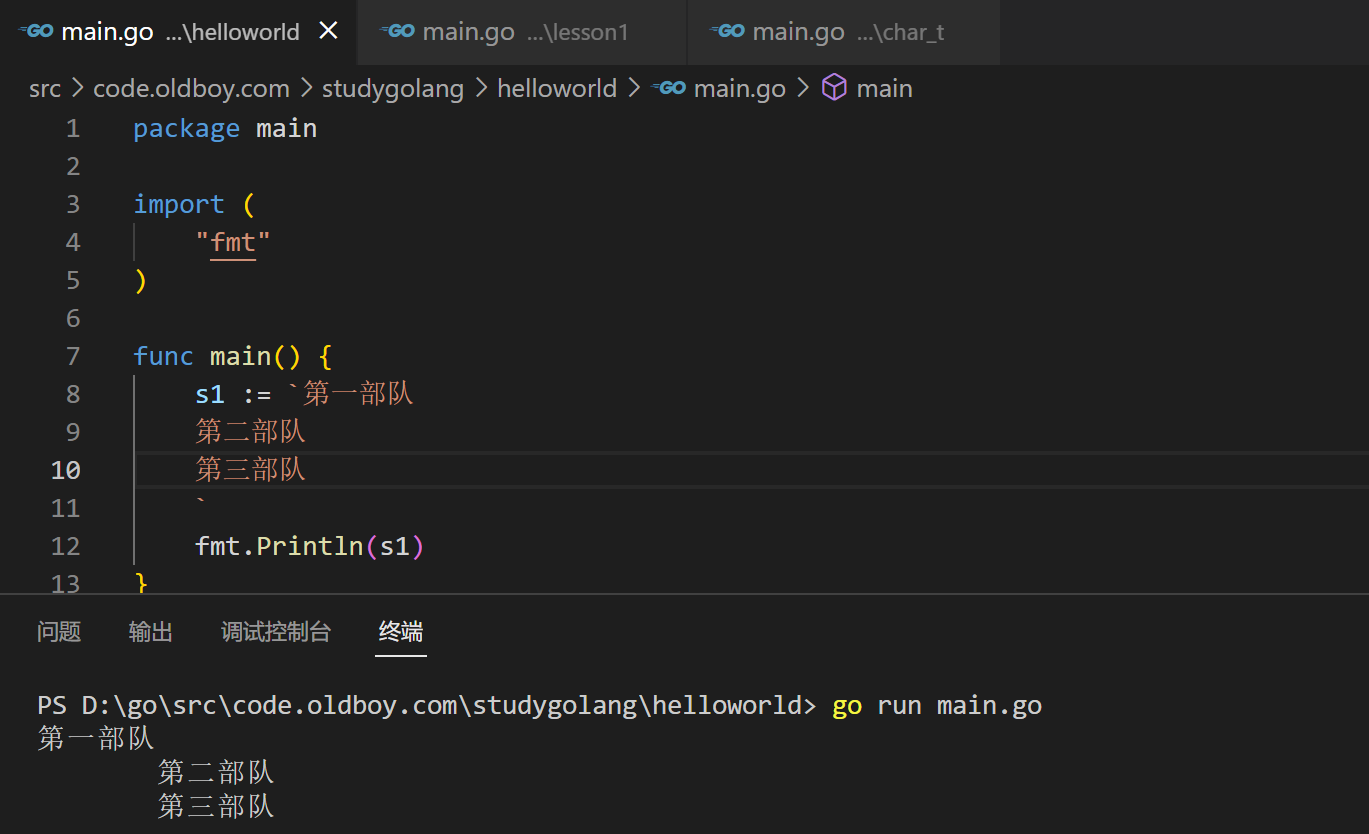Open the src breadcrumb segment
The height and width of the screenshot is (834, 1369).
coord(45,88)
